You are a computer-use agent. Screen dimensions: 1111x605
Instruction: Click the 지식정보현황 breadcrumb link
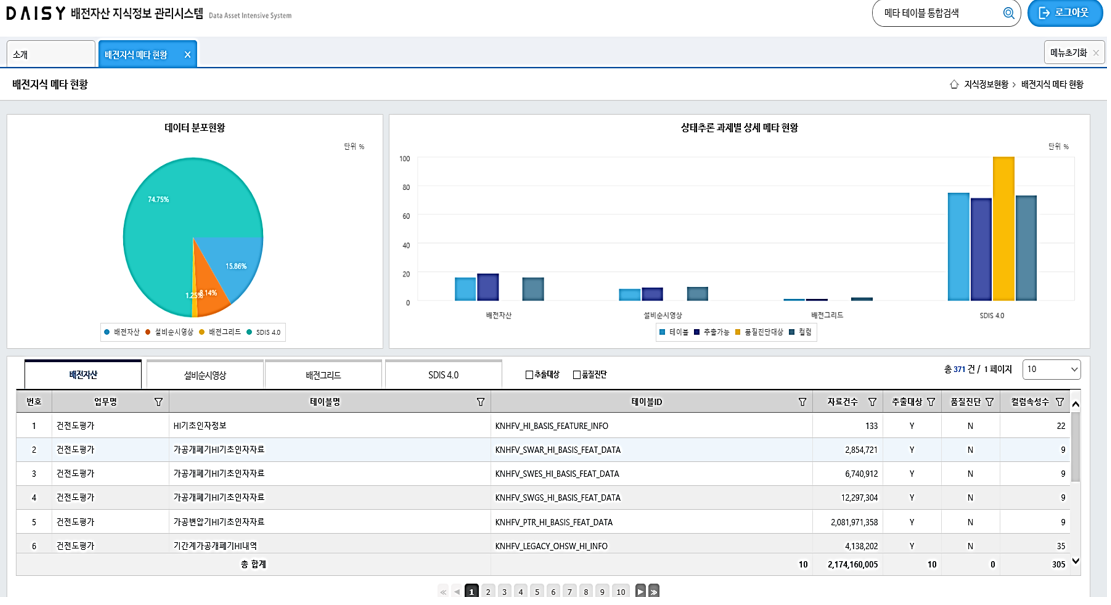(x=986, y=84)
